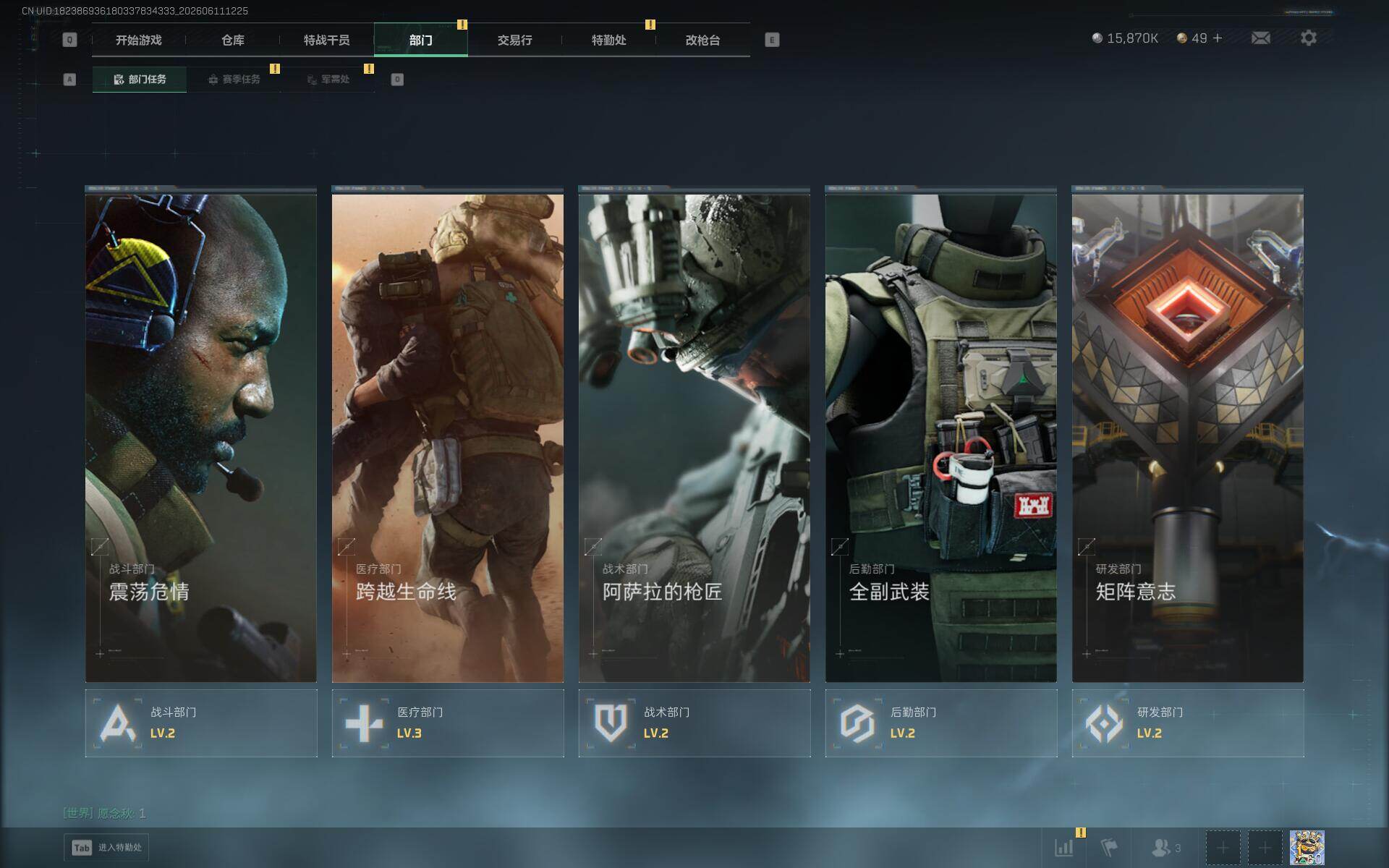Click the 研发部门 LV.2 level label
This screenshot has width=1389, height=868.
1150,733
